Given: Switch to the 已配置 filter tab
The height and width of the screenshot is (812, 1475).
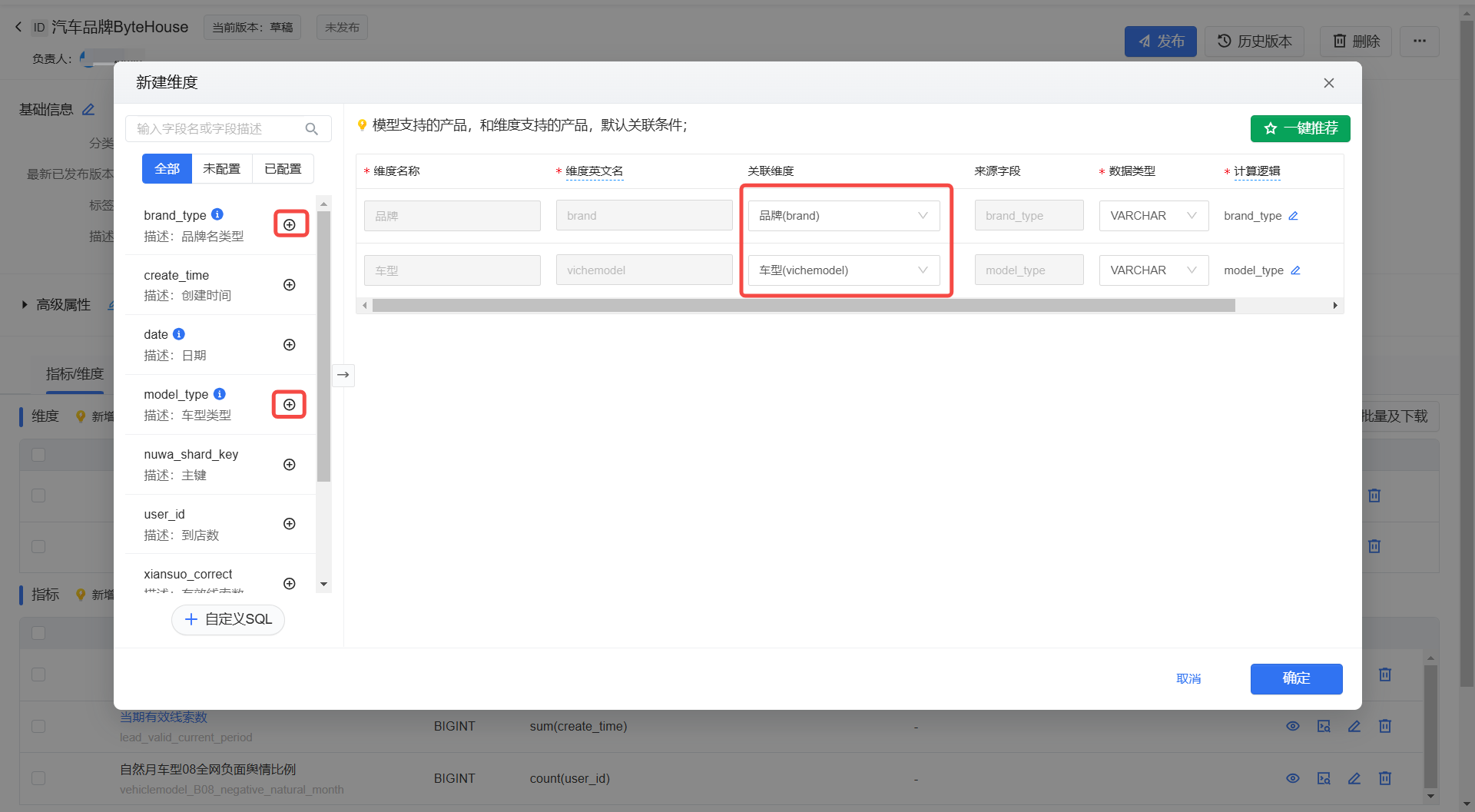Looking at the screenshot, I should point(283,169).
